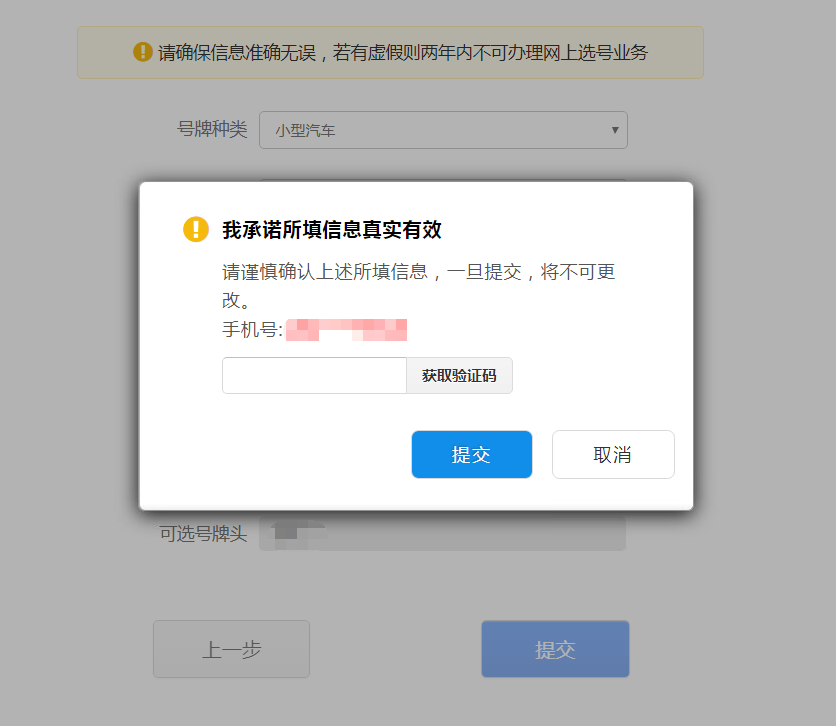
Task: Click the 上一步 button
Action: 231,649
